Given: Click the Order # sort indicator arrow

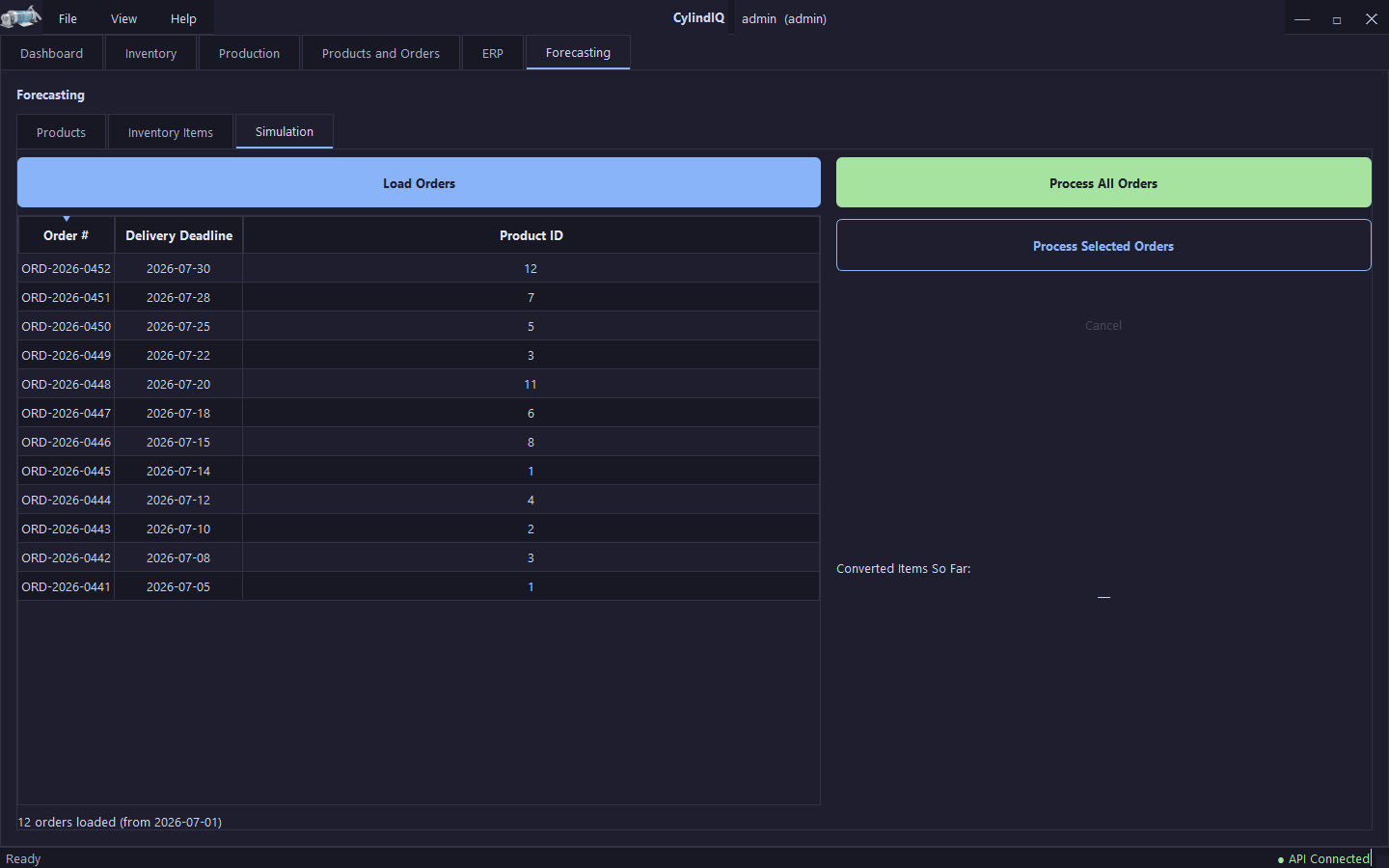Looking at the screenshot, I should (x=67, y=219).
